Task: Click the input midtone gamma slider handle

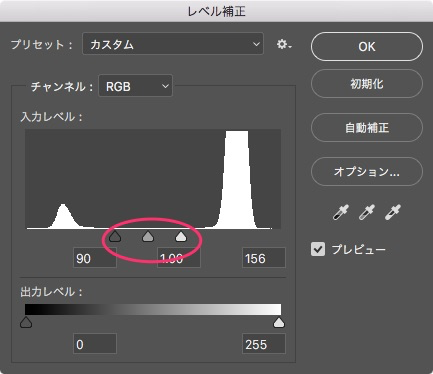Action: tap(148, 236)
